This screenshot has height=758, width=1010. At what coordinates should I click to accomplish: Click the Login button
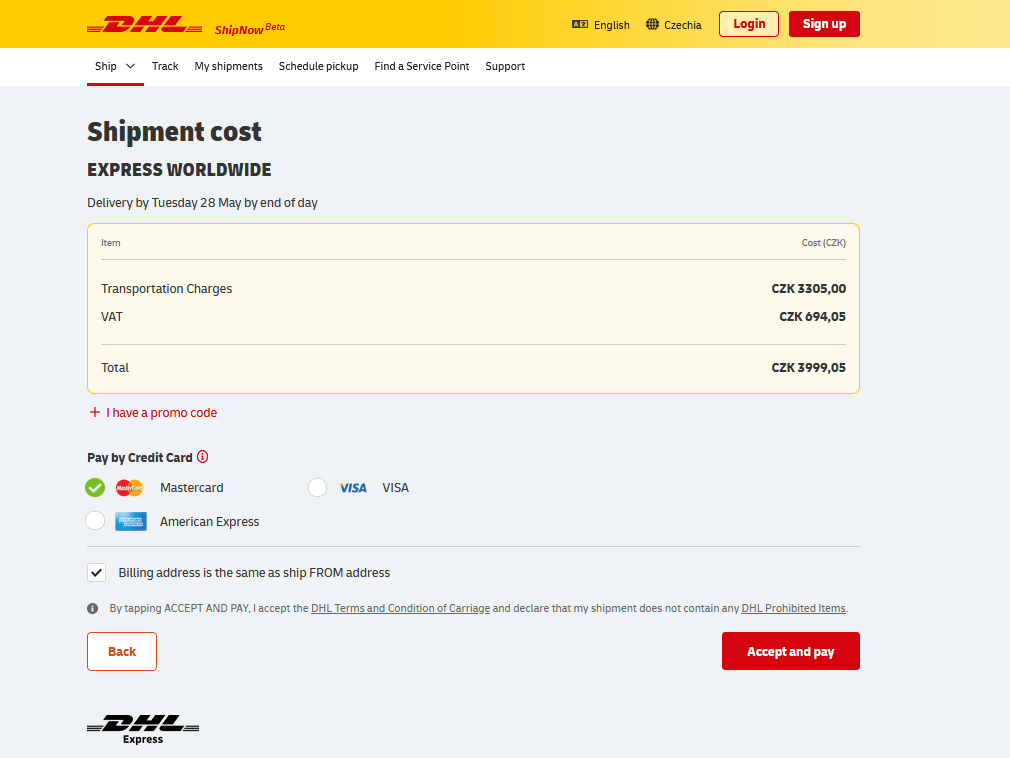749,24
